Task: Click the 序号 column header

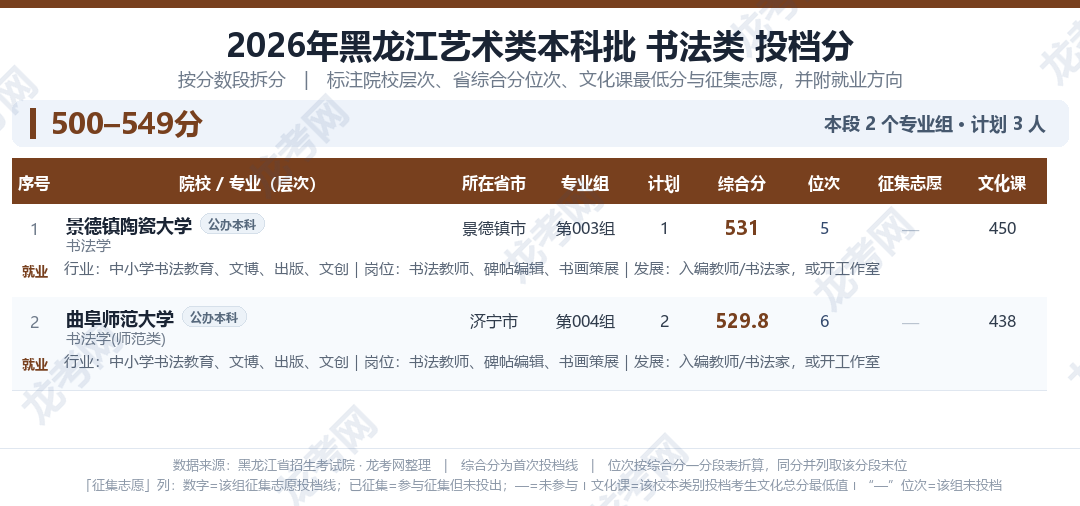Action: click(34, 183)
